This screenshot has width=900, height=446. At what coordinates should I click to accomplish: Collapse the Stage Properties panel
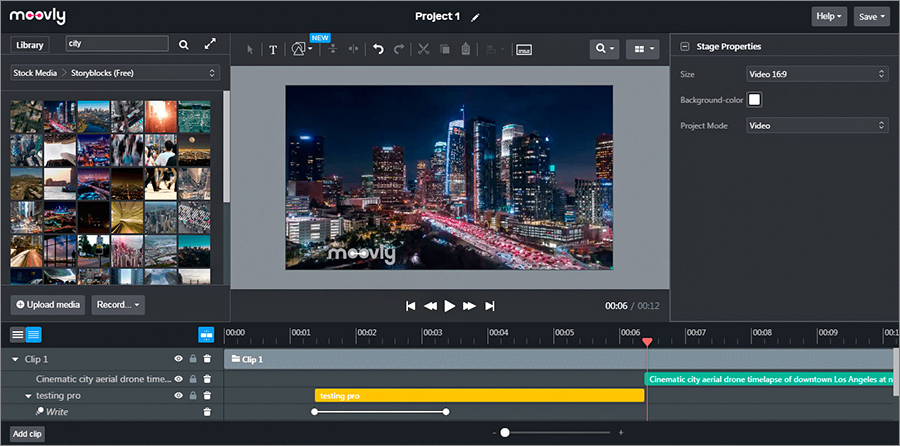(x=684, y=46)
